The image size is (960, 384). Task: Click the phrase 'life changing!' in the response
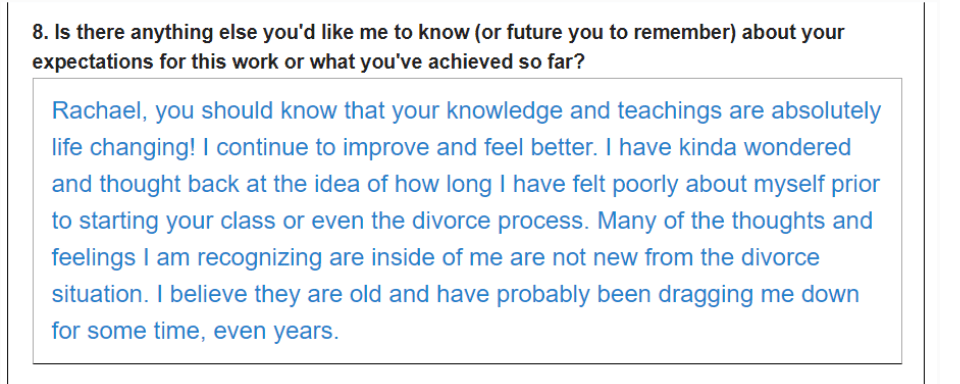click(122, 148)
